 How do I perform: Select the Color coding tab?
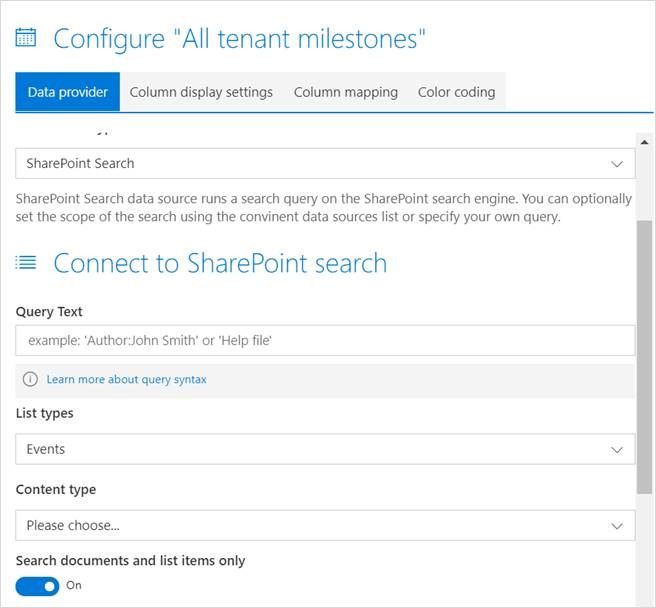pyautogui.click(x=456, y=92)
